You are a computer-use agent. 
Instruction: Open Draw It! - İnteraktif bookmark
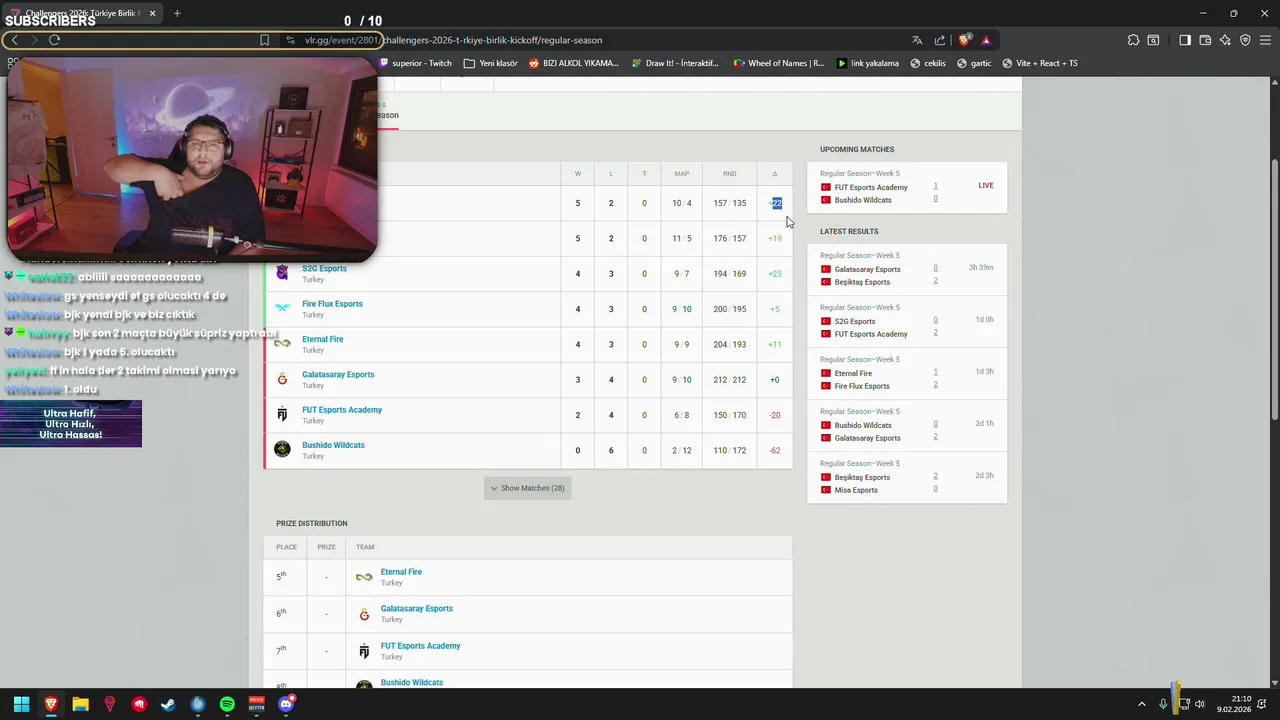click(675, 63)
